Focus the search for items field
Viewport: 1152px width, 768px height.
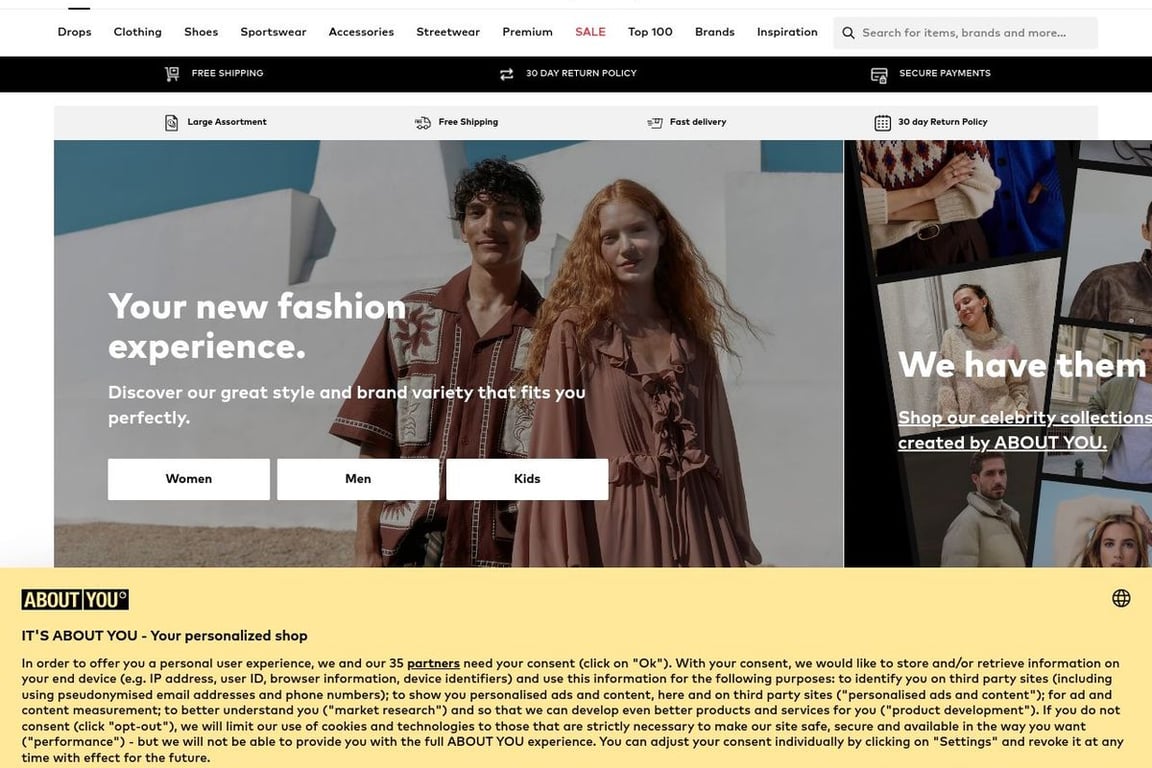965,33
